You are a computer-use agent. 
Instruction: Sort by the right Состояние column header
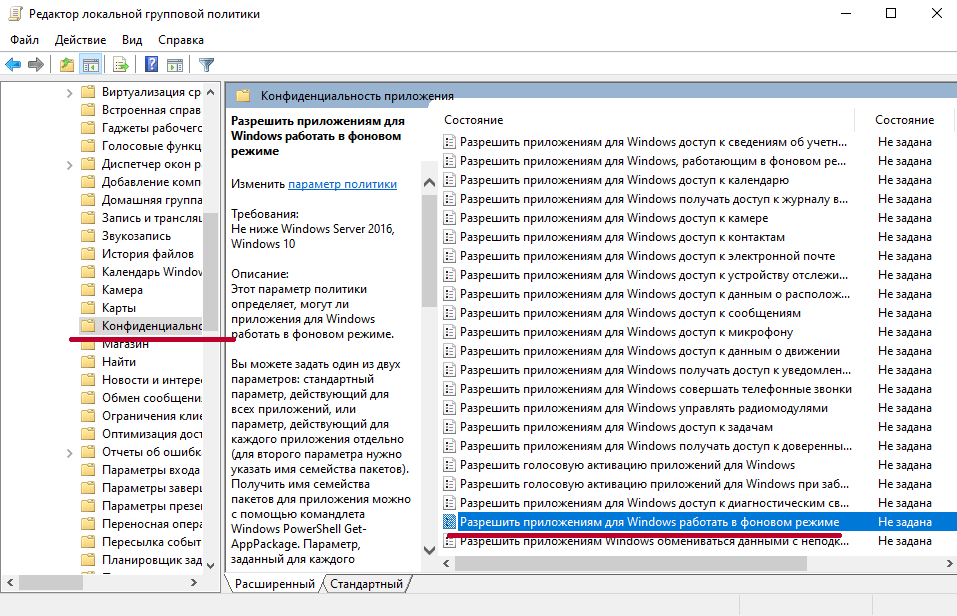click(x=905, y=120)
